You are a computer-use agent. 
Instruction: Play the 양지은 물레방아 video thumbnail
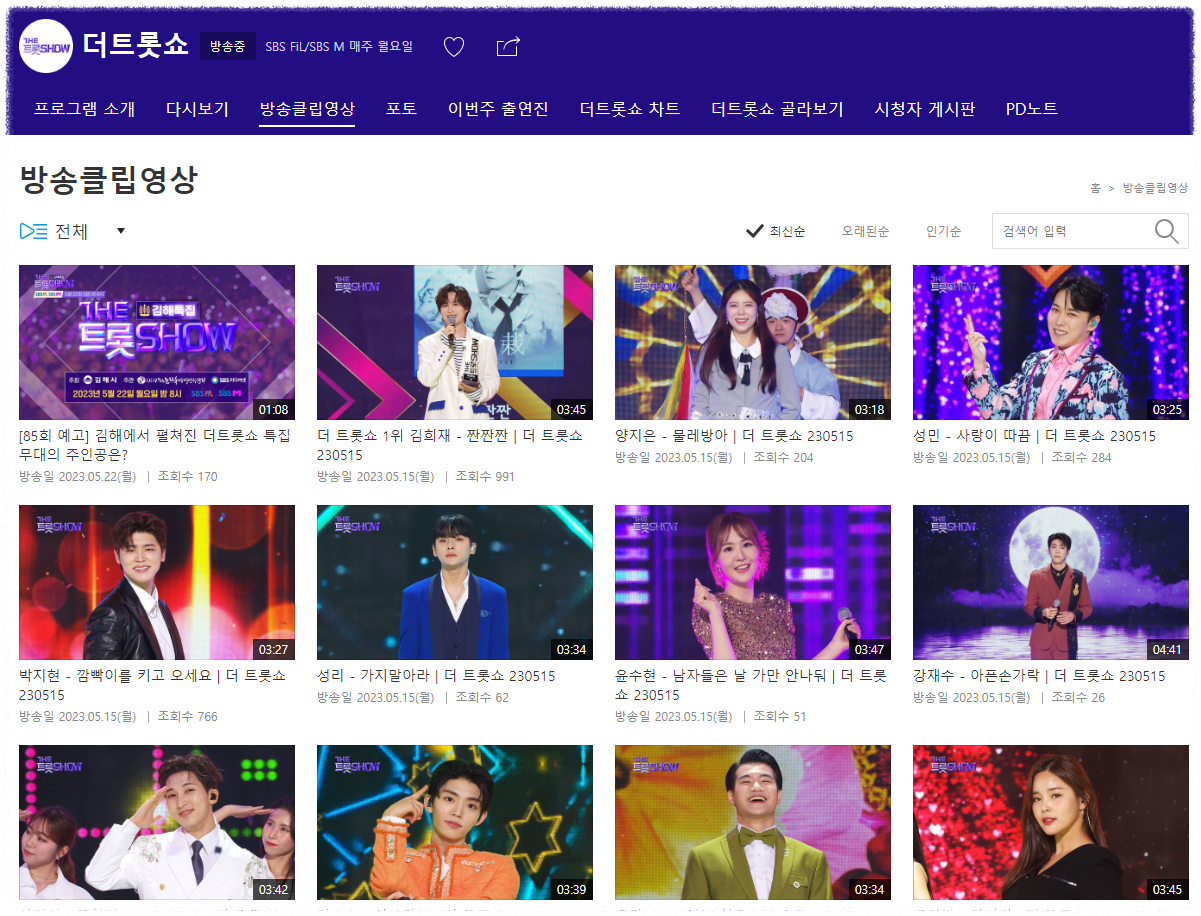[753, 342]
